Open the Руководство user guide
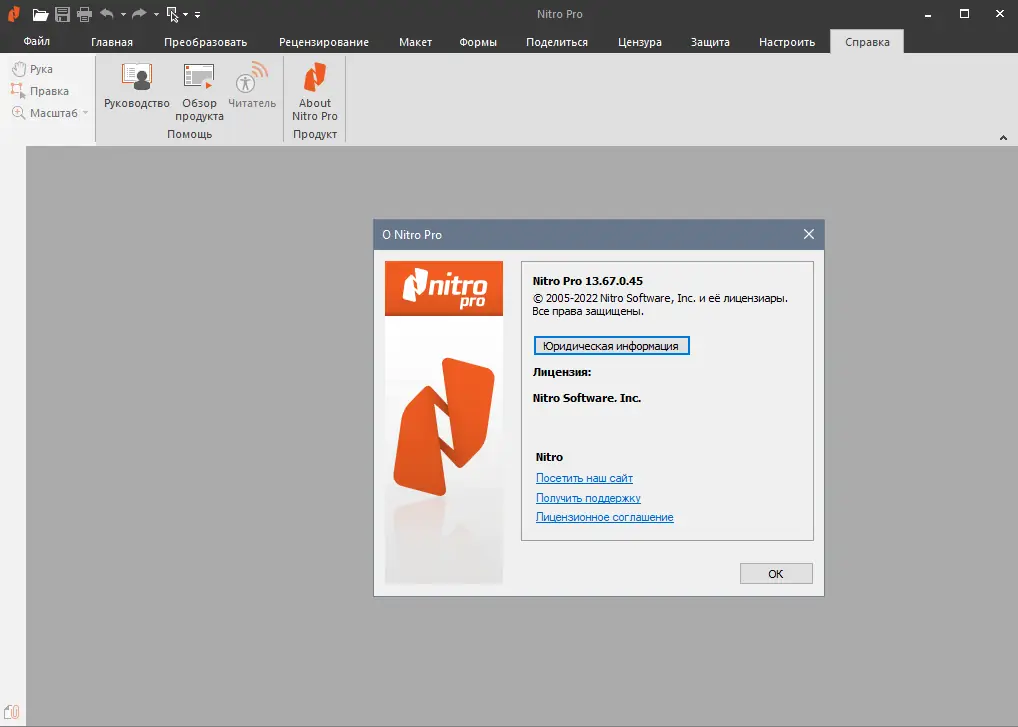Viewport: 1018px width, 727px height. pos(137,86)
